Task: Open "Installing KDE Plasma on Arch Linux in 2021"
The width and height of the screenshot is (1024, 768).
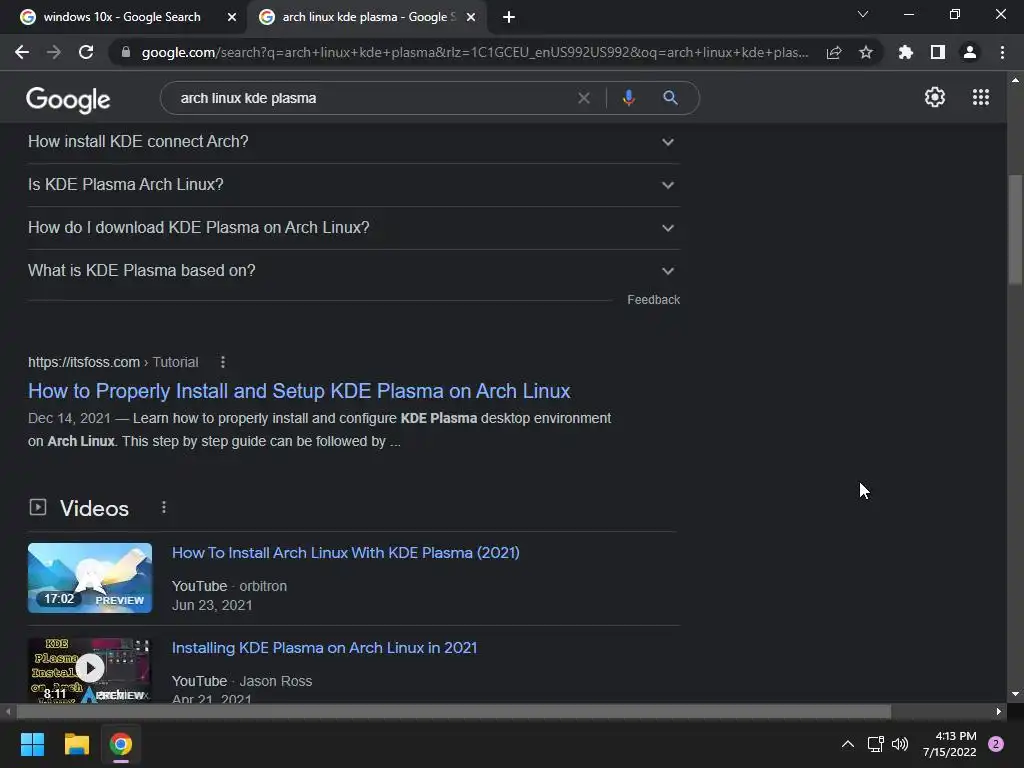Action: click(325, 648)
